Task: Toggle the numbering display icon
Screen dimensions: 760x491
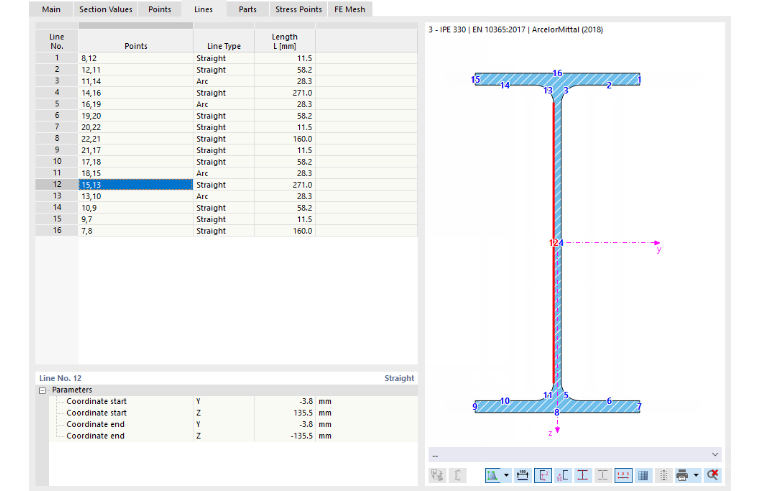Action: pyautogui.click(x=623, y=475)
